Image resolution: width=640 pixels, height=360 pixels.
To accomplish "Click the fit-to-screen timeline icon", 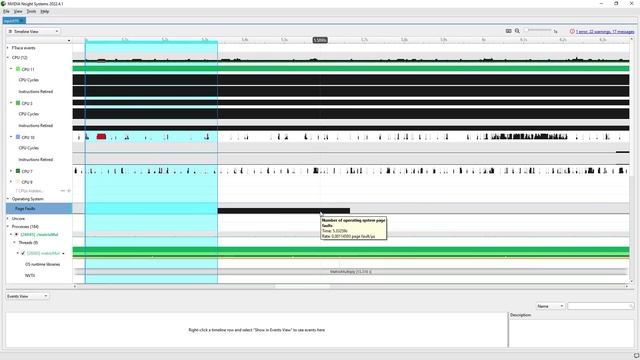I will 508,31.
